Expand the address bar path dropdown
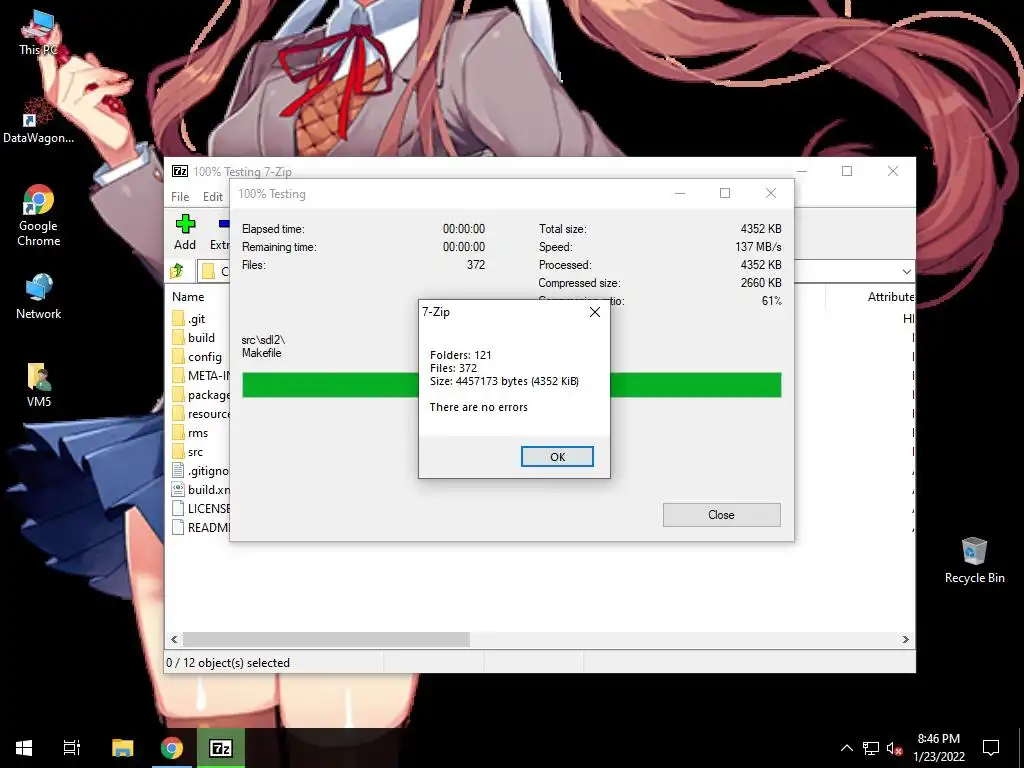 (x=906, y=271)
